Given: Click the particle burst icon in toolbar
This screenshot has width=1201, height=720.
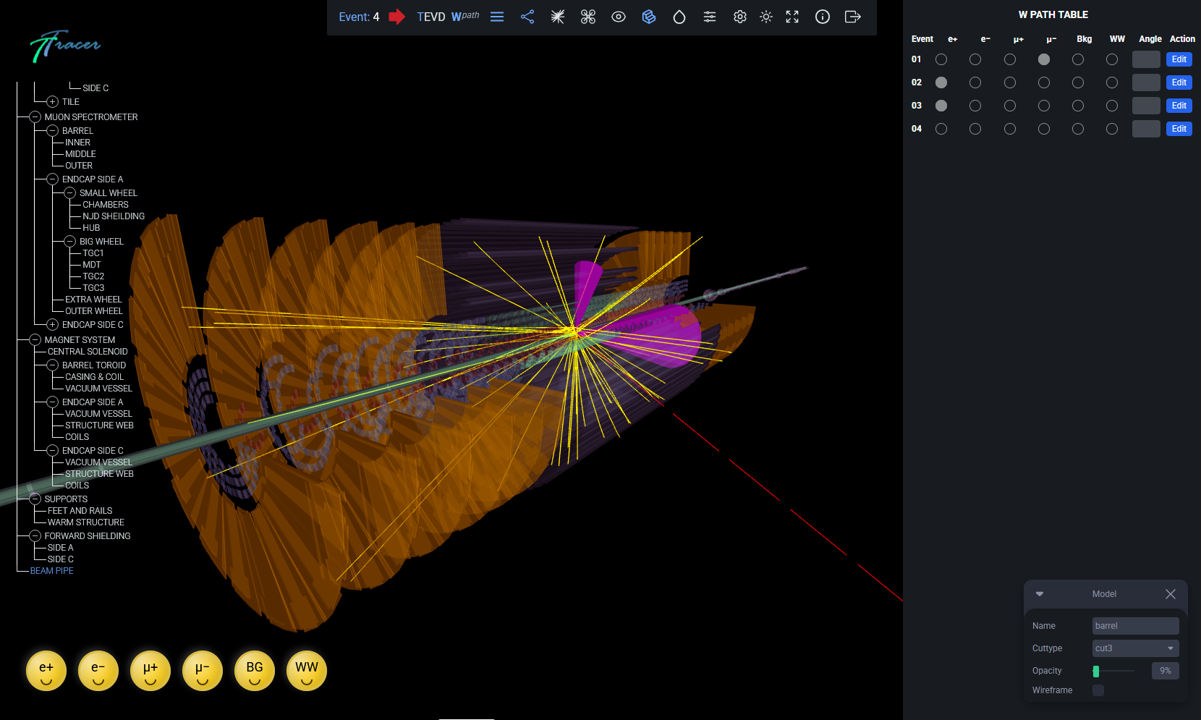Looking at the screenshot, I should [558, 17].
